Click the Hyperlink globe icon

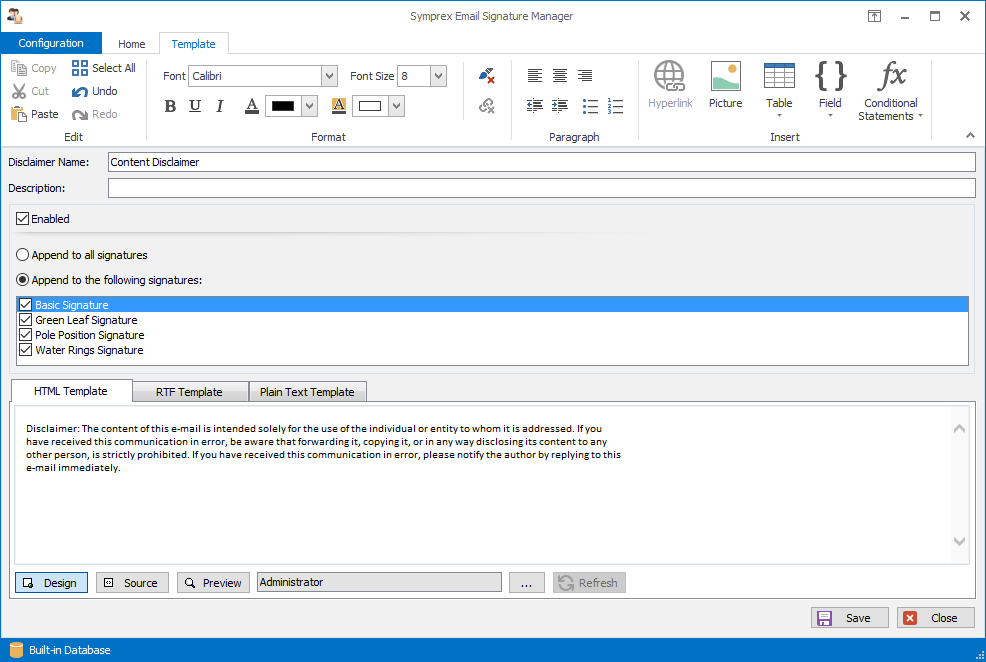[x=669, y=76]
